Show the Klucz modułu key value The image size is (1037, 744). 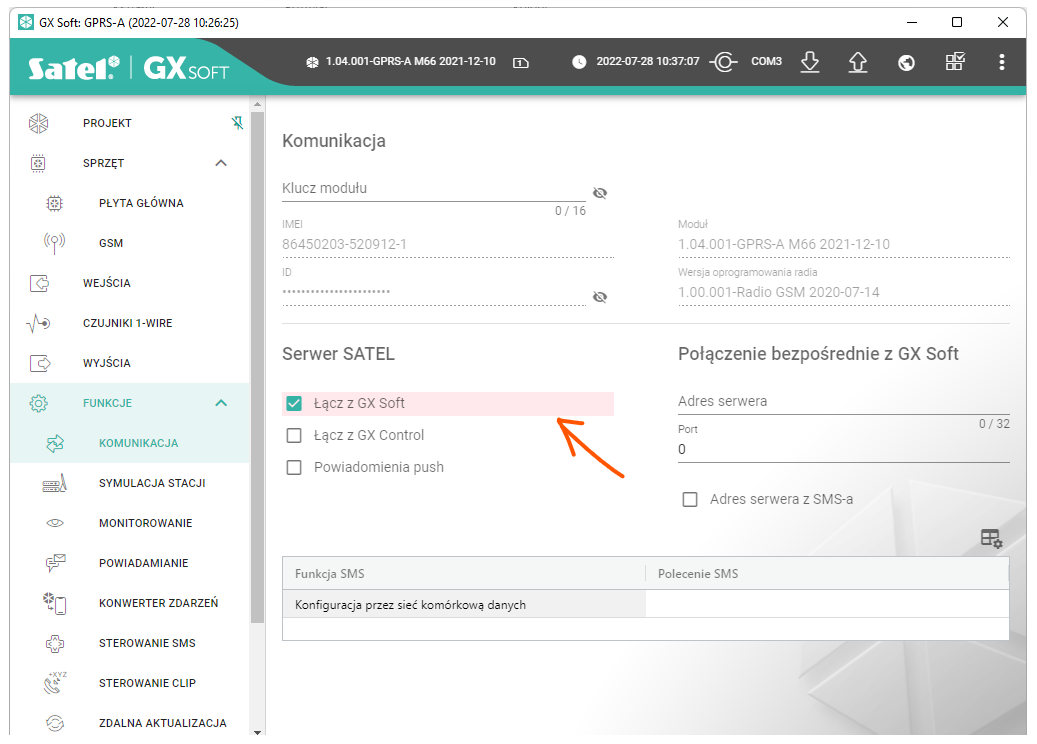pyautogui.click(x=600, y=192)
